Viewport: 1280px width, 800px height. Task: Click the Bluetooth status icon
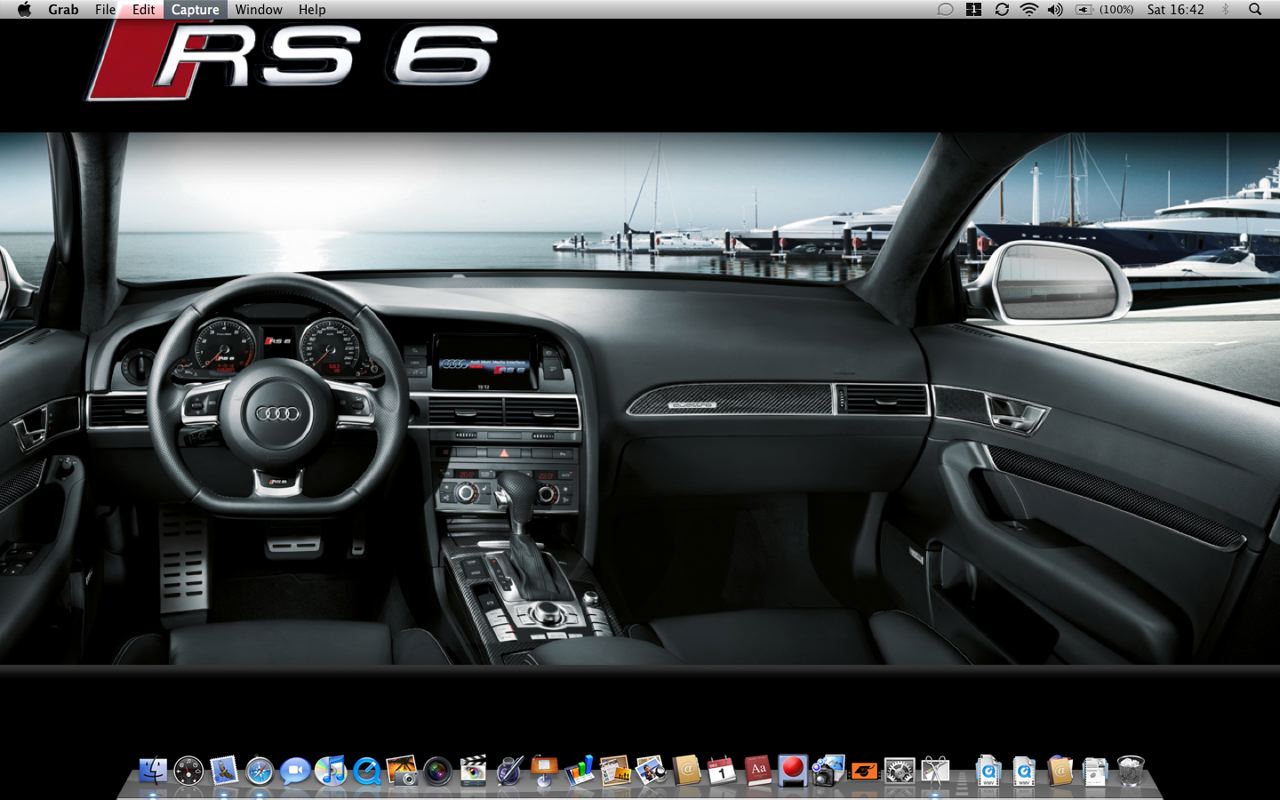tap(1226, 9)
